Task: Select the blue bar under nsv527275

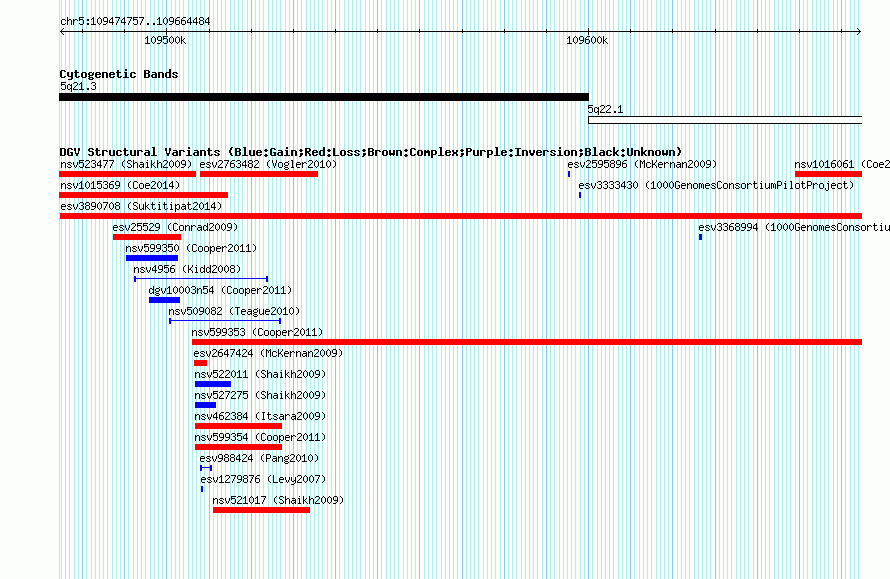Action: pos(205,405)
